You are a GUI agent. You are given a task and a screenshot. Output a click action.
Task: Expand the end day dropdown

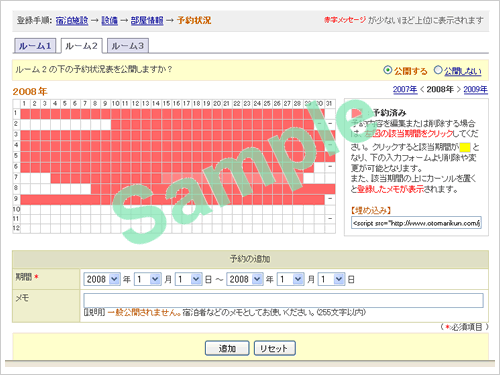[331, 279]
